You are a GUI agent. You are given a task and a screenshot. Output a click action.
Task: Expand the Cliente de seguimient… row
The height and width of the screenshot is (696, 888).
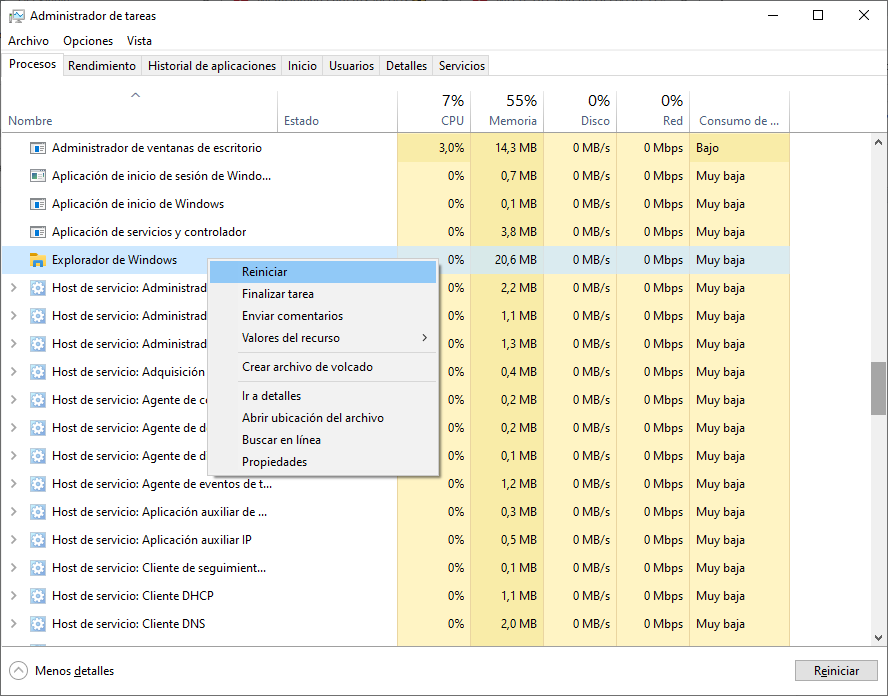pos(14,568)
